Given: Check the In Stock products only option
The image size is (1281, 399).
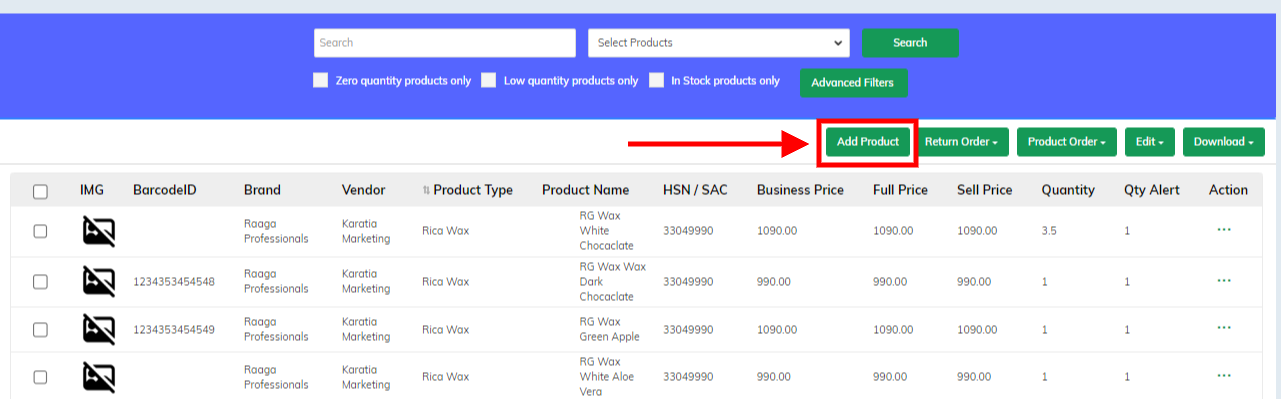Looking at the screenshot, I should pos(656,80).
